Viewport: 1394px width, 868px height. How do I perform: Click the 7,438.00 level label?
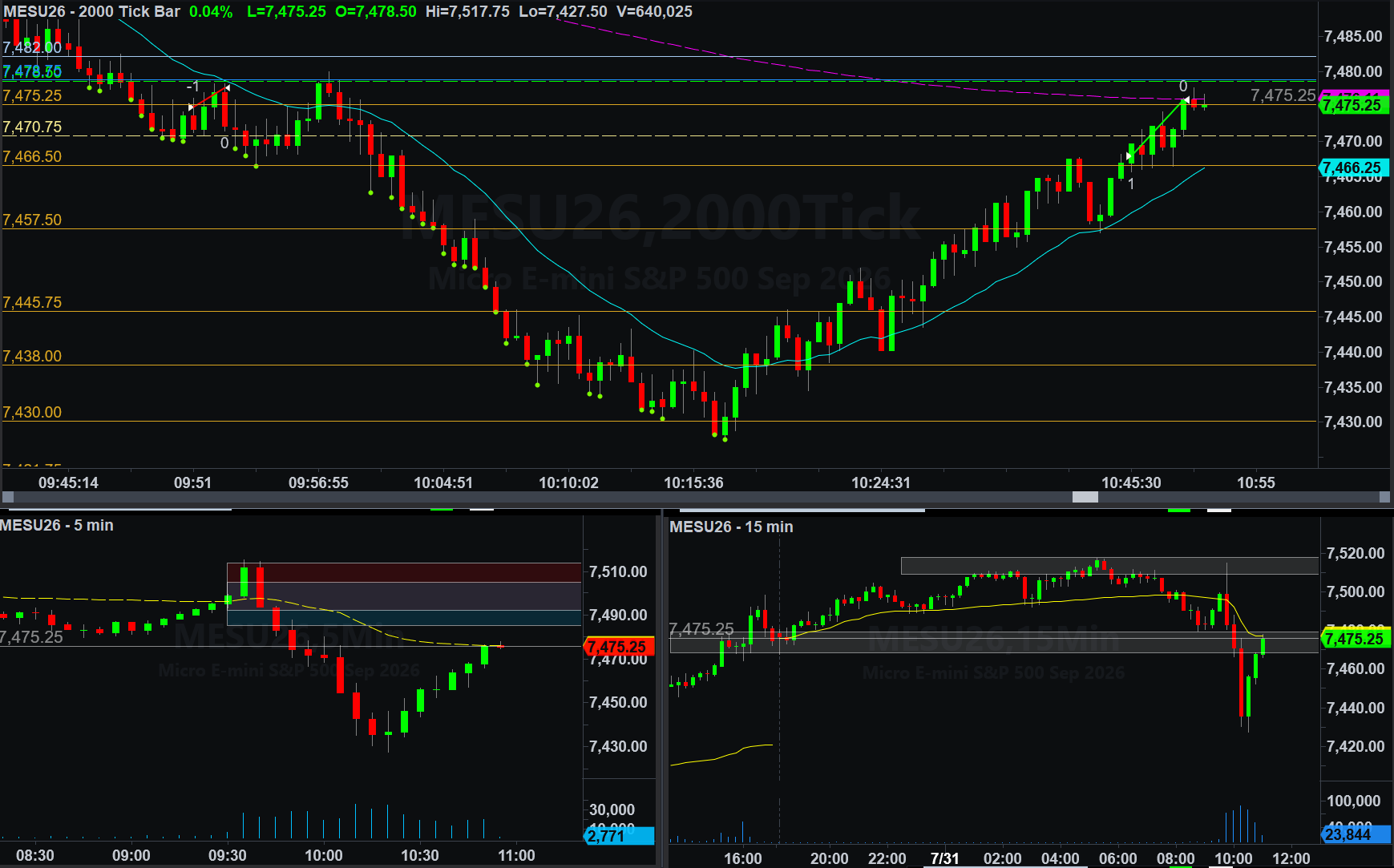click(x=32, y=357)
